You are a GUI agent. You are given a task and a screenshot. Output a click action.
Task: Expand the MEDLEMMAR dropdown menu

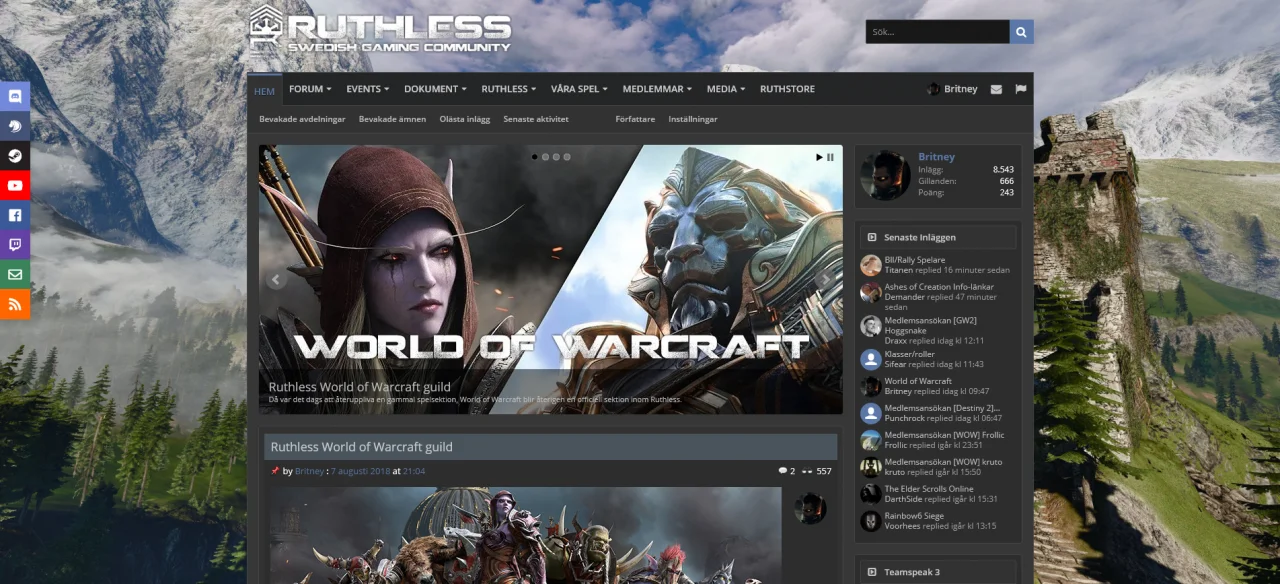point(657,89)
